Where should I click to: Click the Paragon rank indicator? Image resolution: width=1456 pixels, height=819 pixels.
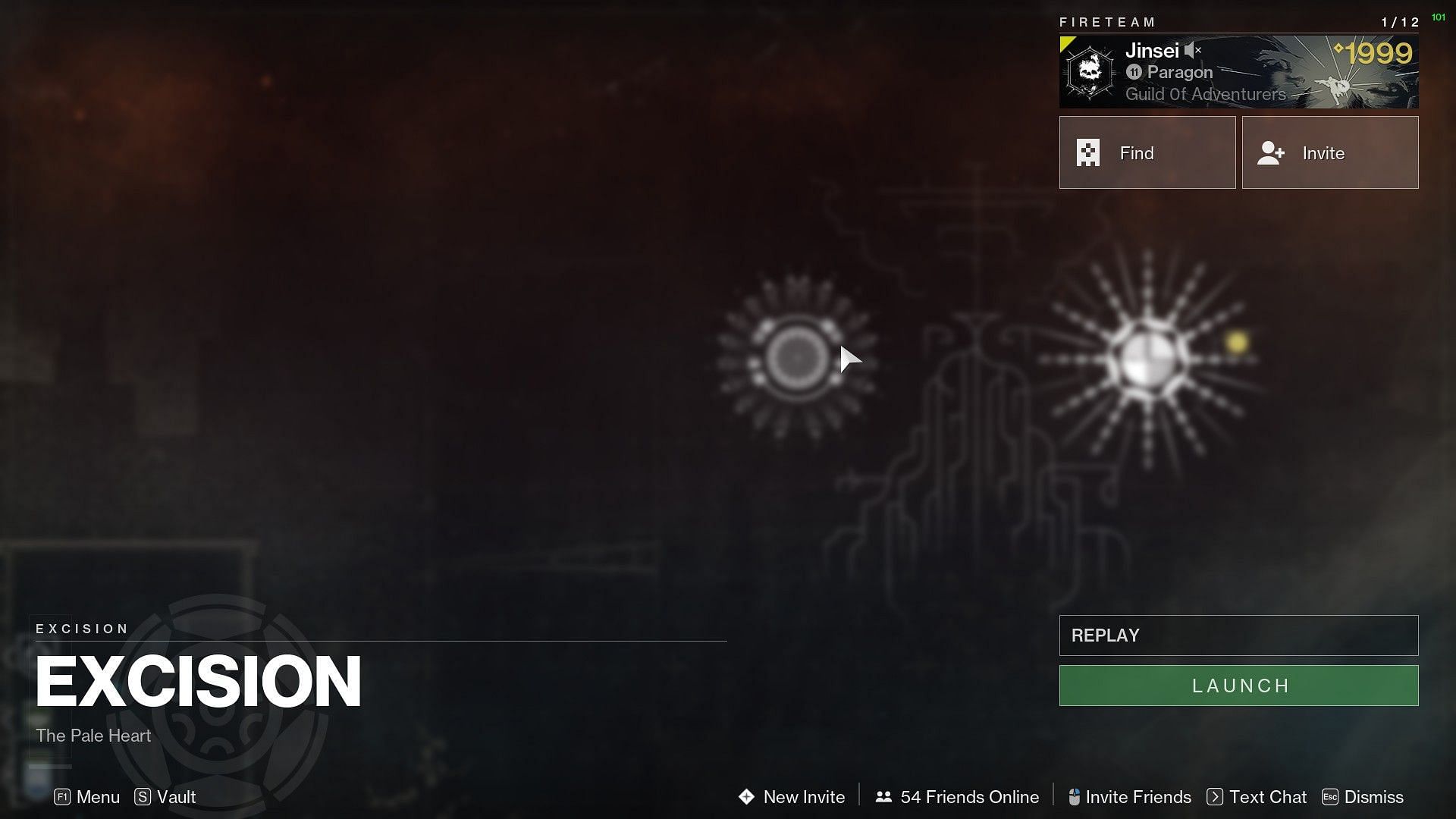click(x=1168, y=72)
